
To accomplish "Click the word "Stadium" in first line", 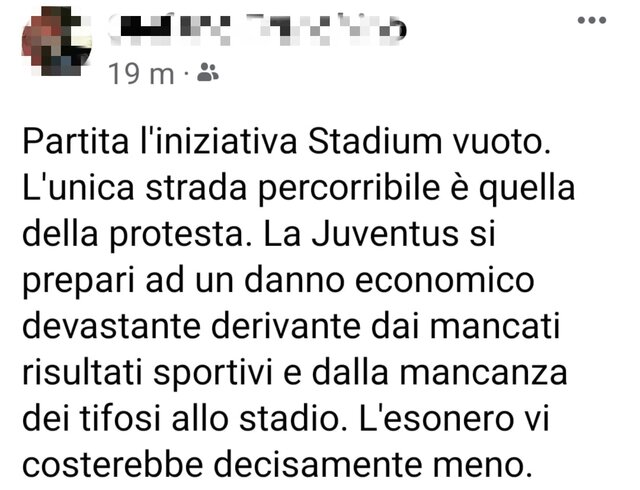I will [x=375, y=143].
